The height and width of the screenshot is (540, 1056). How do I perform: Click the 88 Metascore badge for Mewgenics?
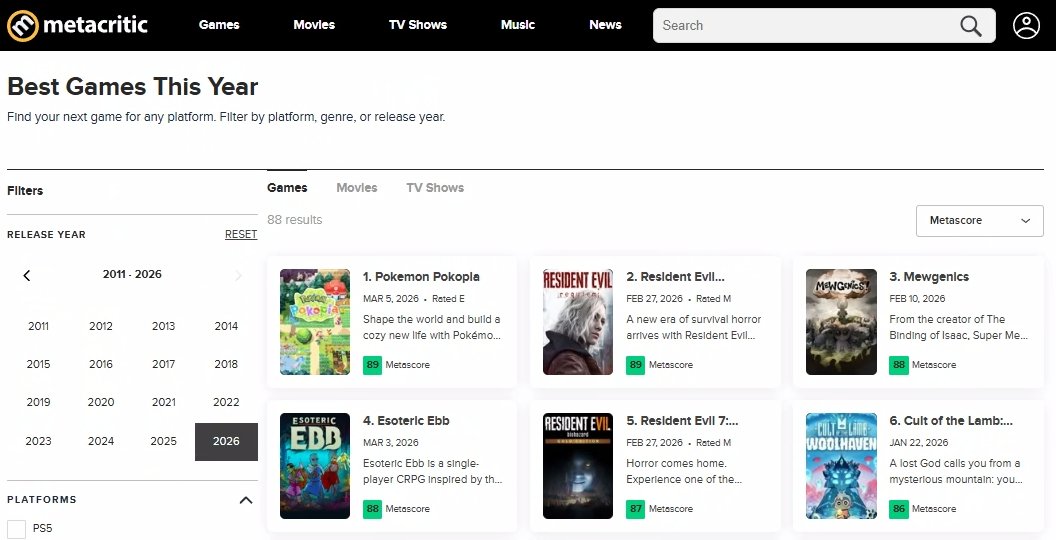pos(898,365)
